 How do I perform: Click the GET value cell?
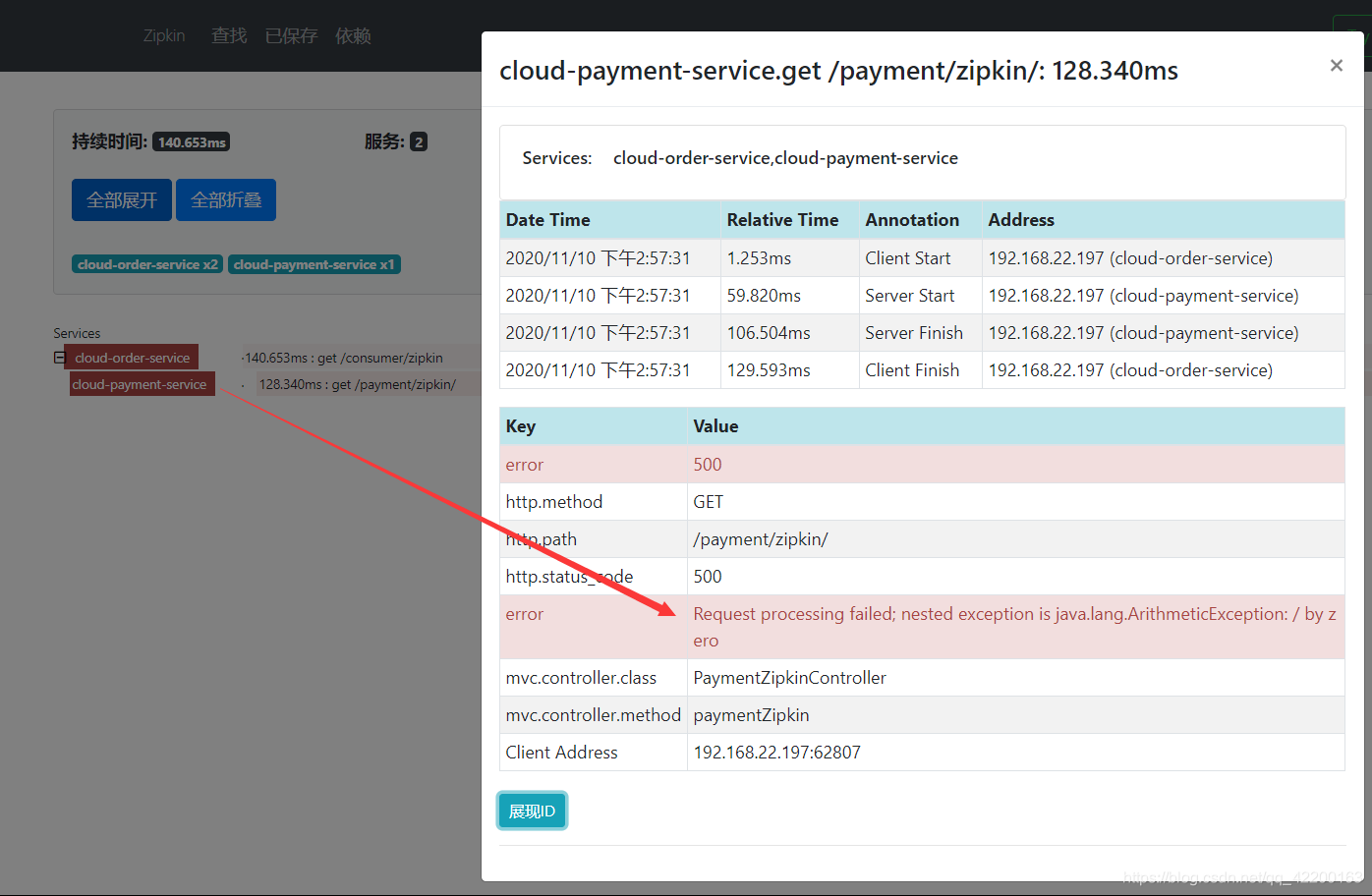coord(1016,502)
